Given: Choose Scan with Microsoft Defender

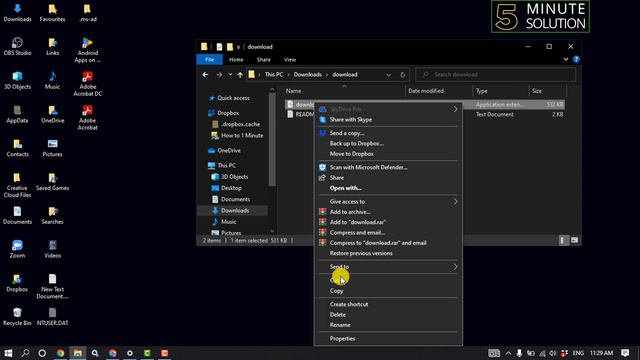Looking at the screenshot, I should click(x=388, y=167).
